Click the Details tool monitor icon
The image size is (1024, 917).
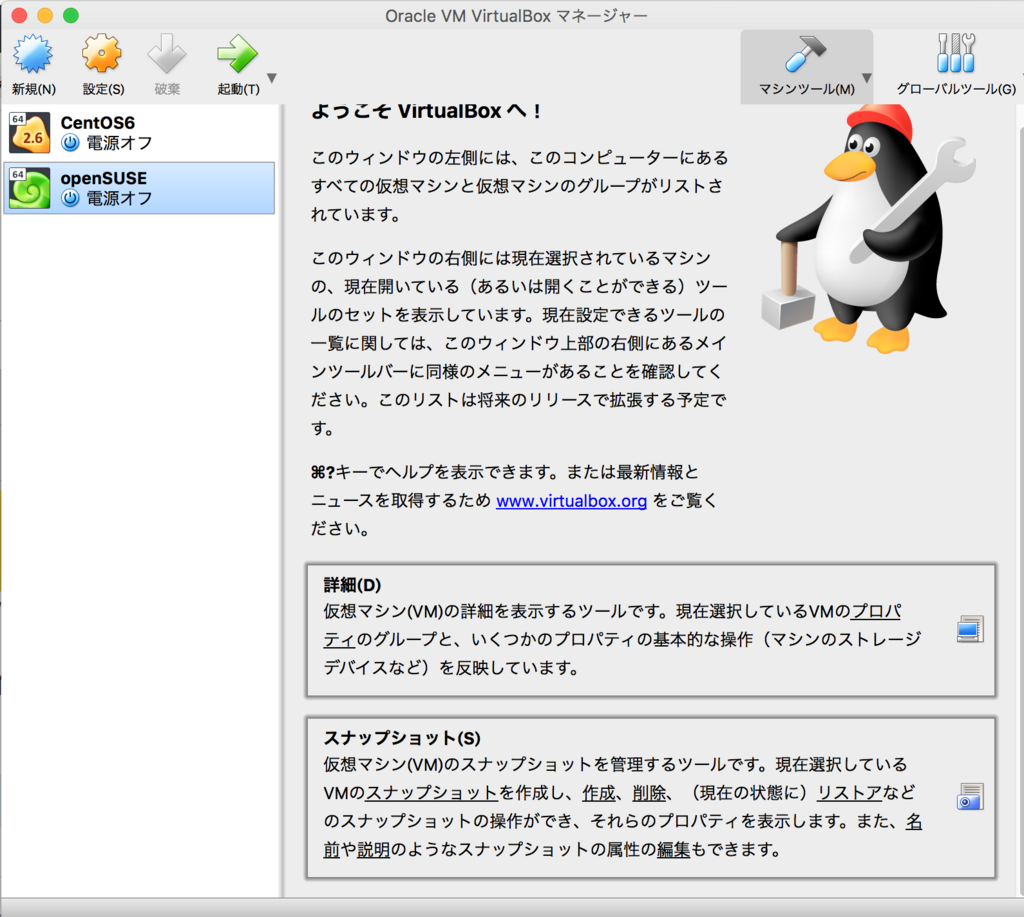click(x=970, y=629)
